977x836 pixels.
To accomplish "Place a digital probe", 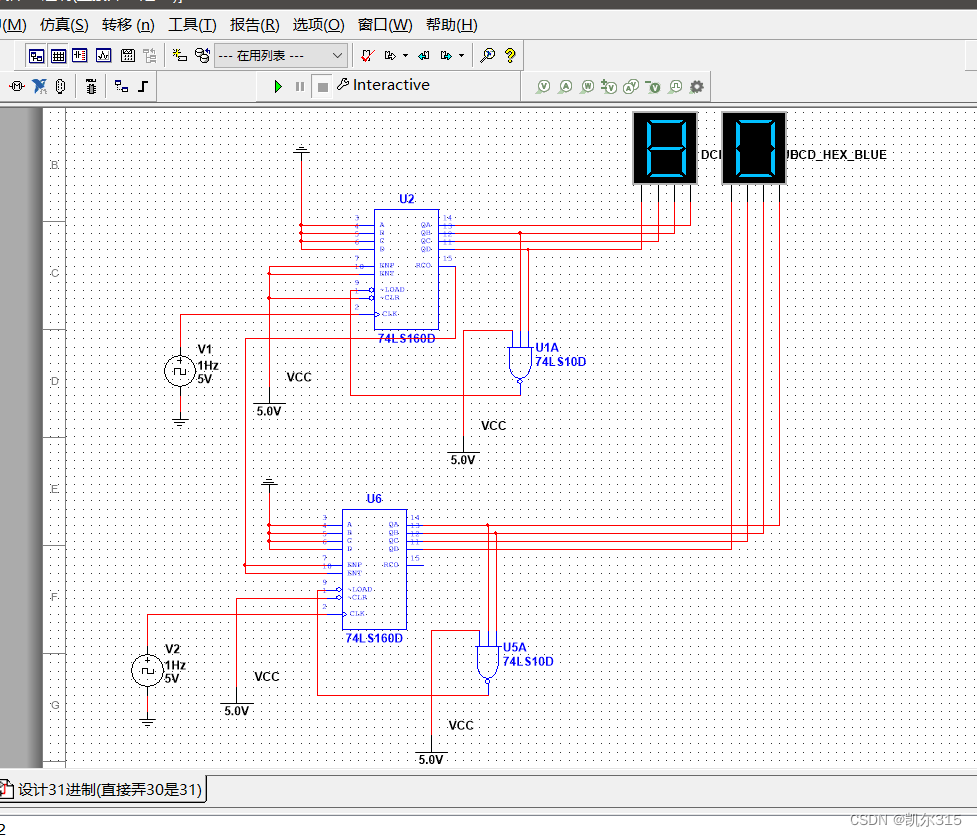I will click(675, 87).
